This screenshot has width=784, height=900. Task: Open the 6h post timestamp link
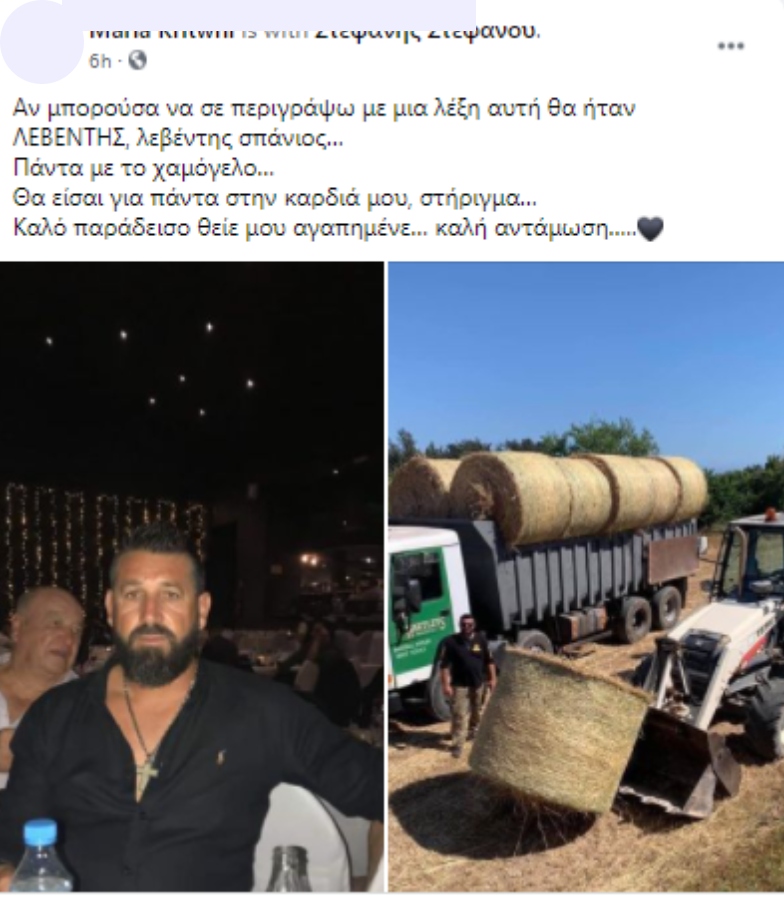click(x=100, y=61)
